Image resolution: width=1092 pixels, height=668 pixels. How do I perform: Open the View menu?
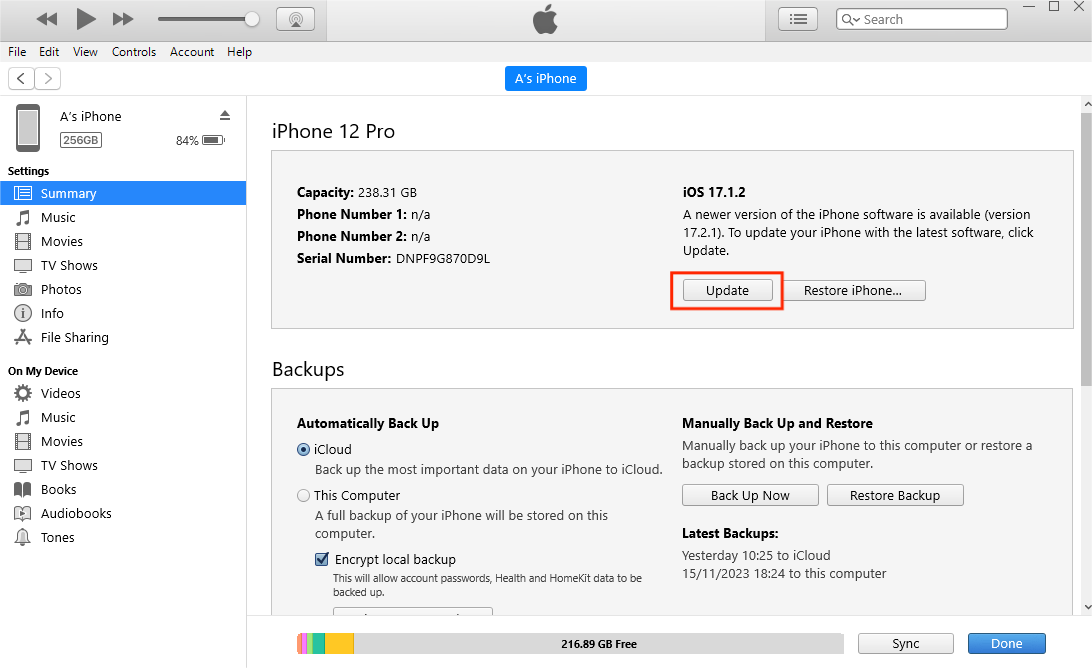85,52
